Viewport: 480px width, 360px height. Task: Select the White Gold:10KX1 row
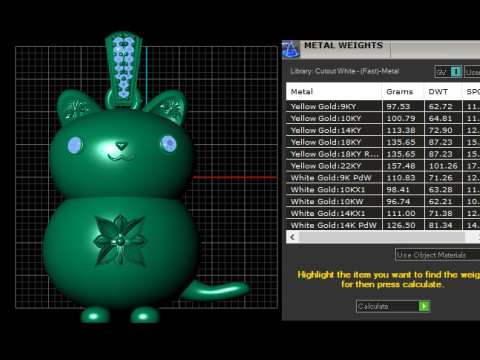click(383, 190)
